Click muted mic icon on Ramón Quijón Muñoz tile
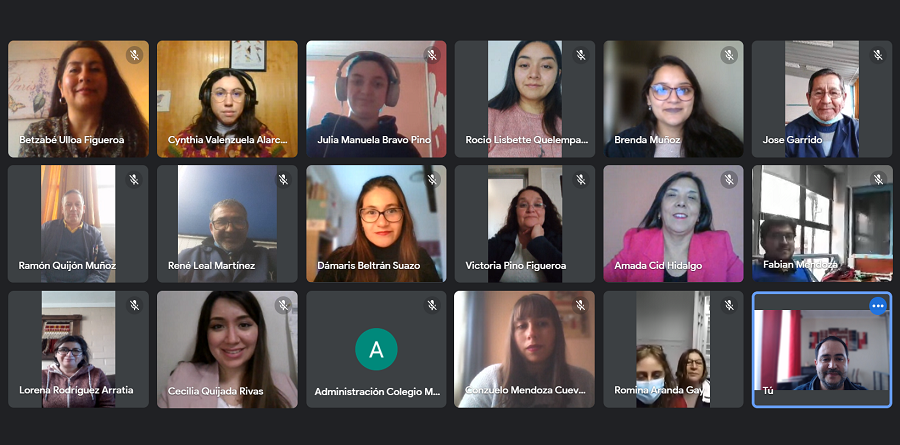This screenshot has height=445, width=900. point(134,180)
